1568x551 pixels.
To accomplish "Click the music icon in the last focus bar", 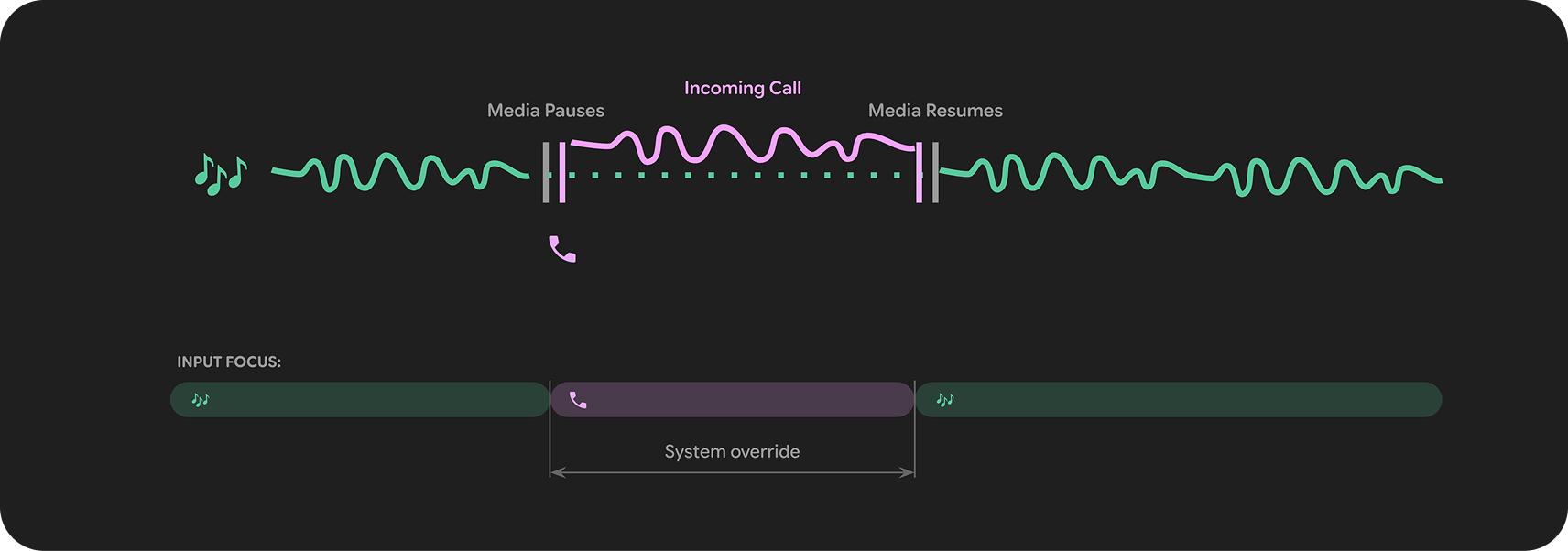I will [945, 400].
